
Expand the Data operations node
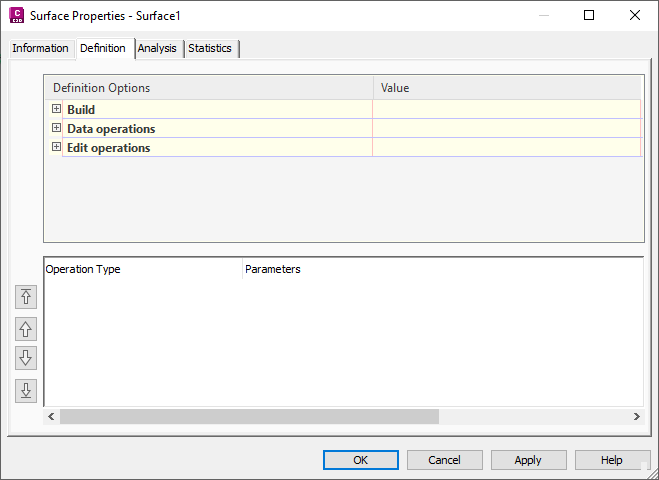[56, 128]
